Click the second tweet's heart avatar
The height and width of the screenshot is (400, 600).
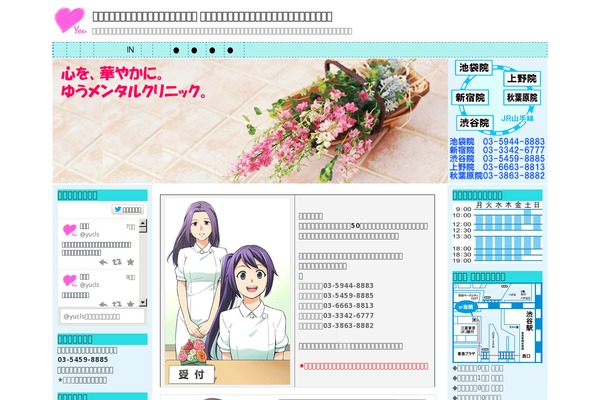[x=70, y=281]
